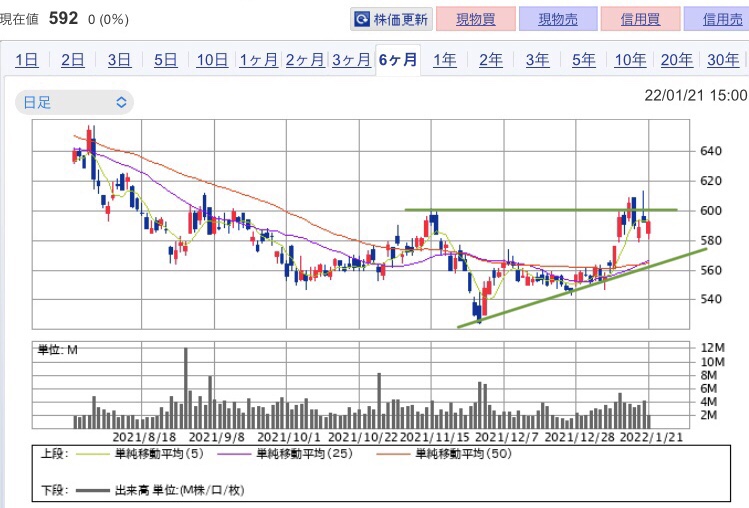The height and width of the screenshot is (508, 749).
Task: Click the 12M volume axis label
Action: click(x=712, y=348)
